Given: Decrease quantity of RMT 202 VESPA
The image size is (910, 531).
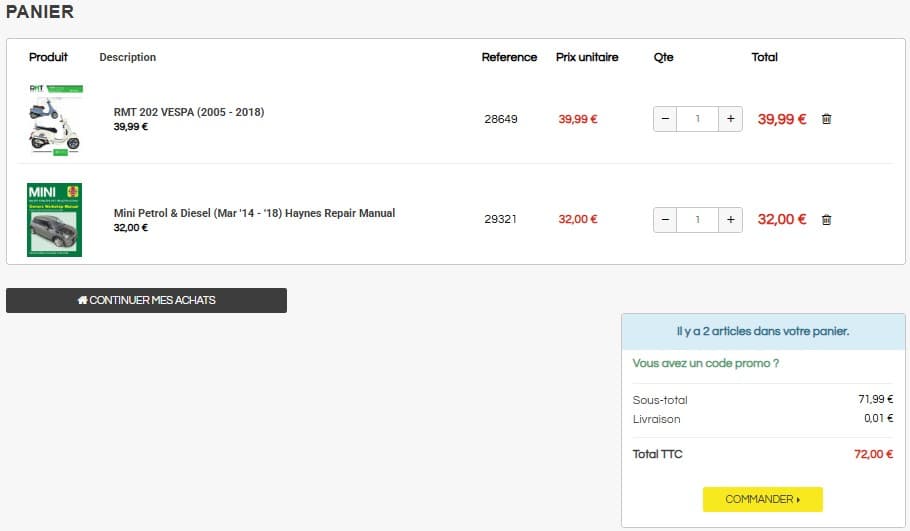Looking at the screenshot, I should [665, 119].
